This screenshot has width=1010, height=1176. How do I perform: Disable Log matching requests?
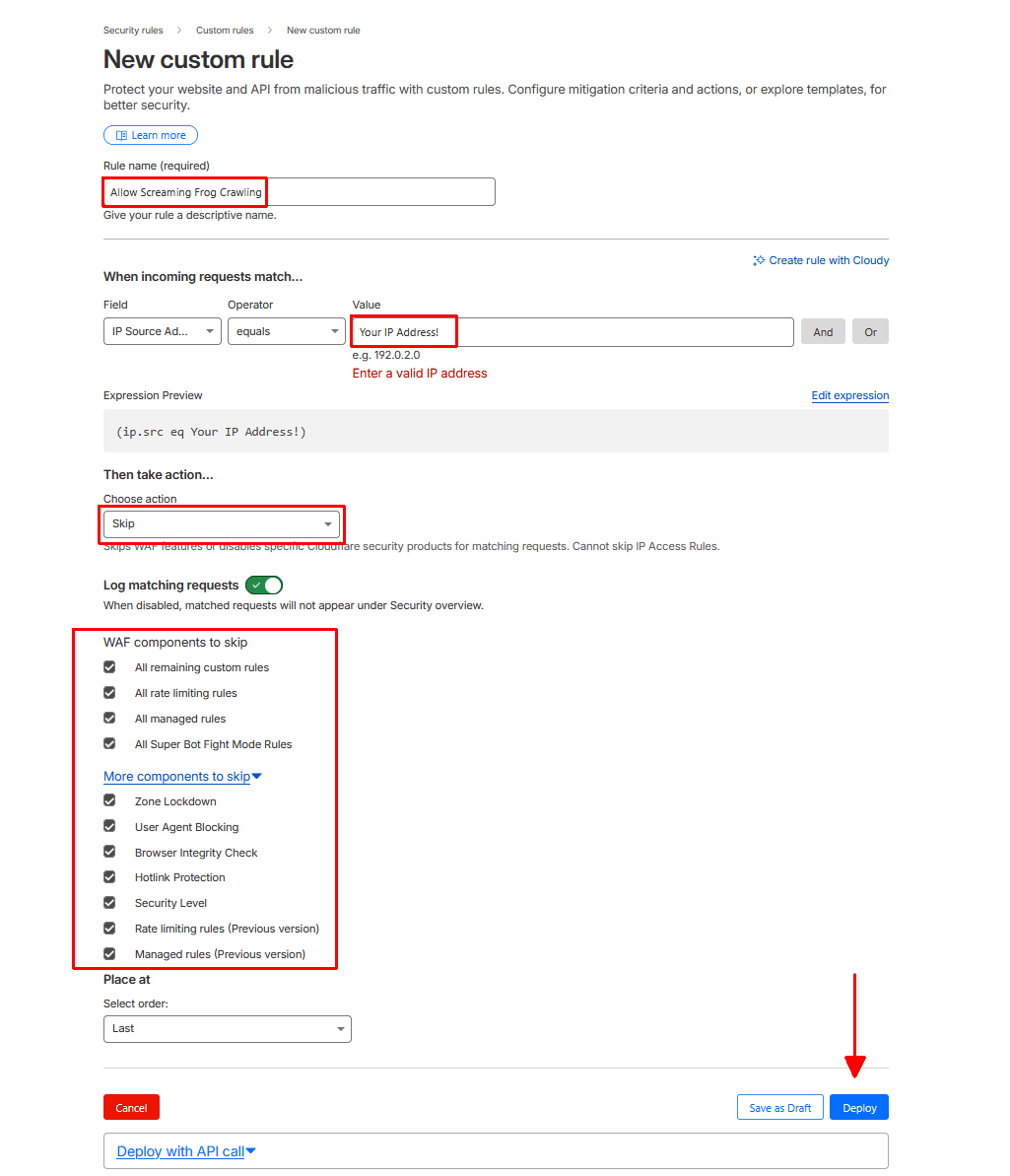[263, 585]
